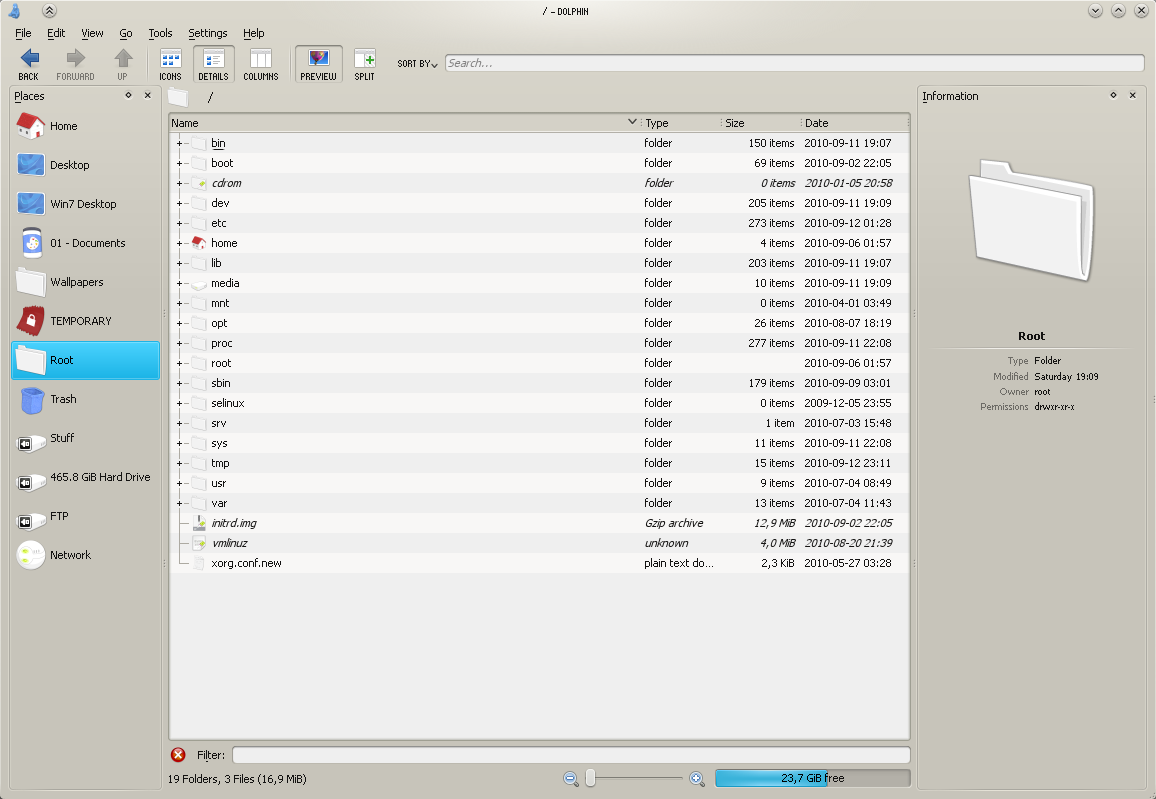The height and width of the screenshot is (799, 1156).
Task: Float the Places panel
Action: 128,95
